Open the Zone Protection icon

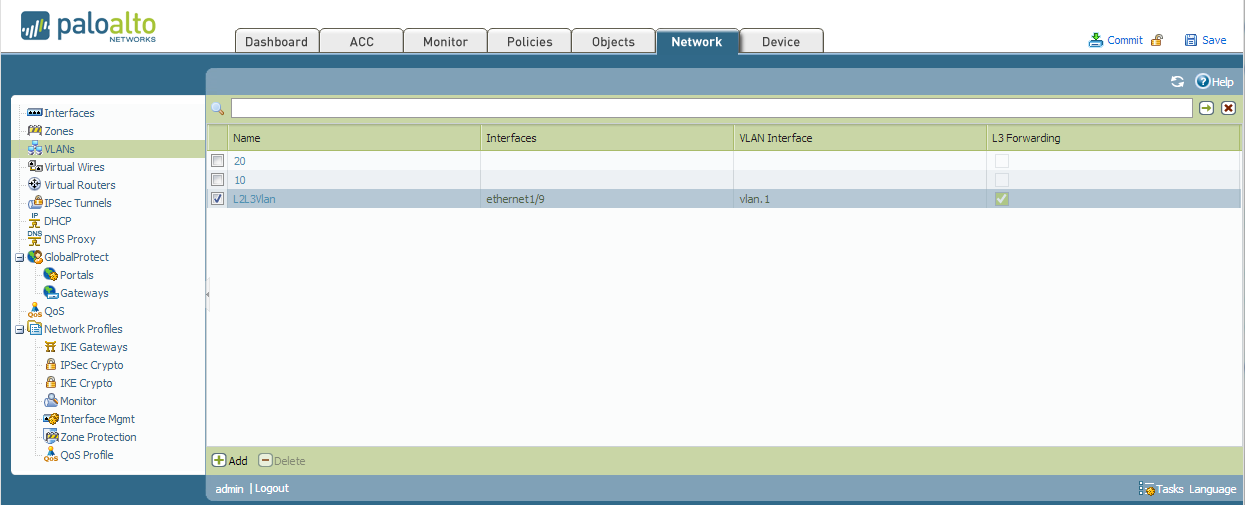pos(51,437)
